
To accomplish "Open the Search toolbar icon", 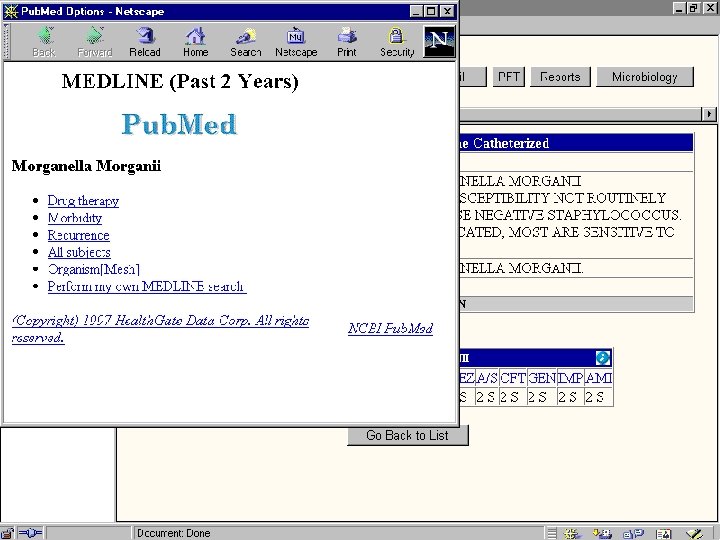I will (x=246, y=42).
